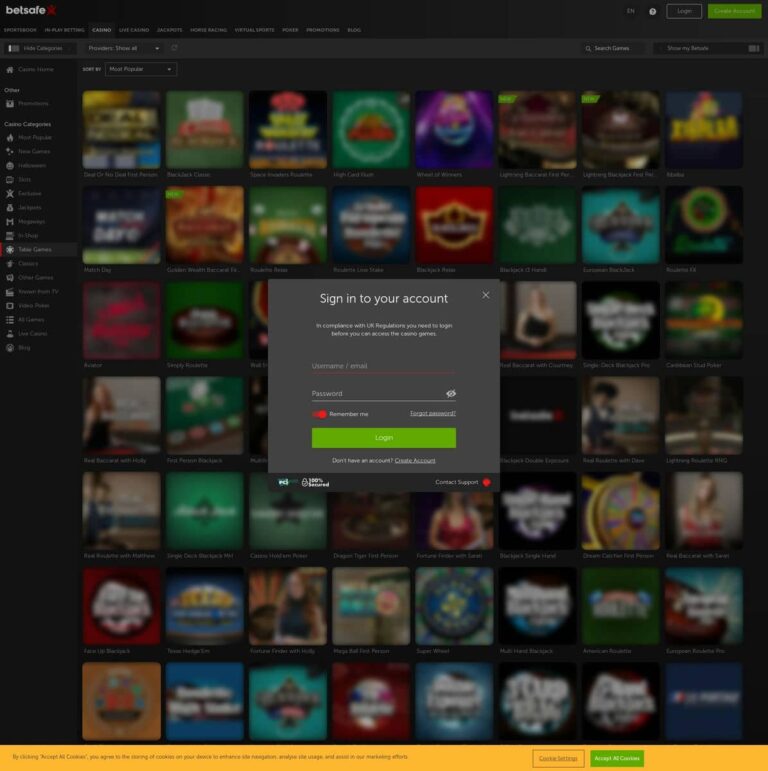The width and height of the screenshot is (768, 771).
Task: Open the American Roulette game thumbnail
Action: pos(620,606)
